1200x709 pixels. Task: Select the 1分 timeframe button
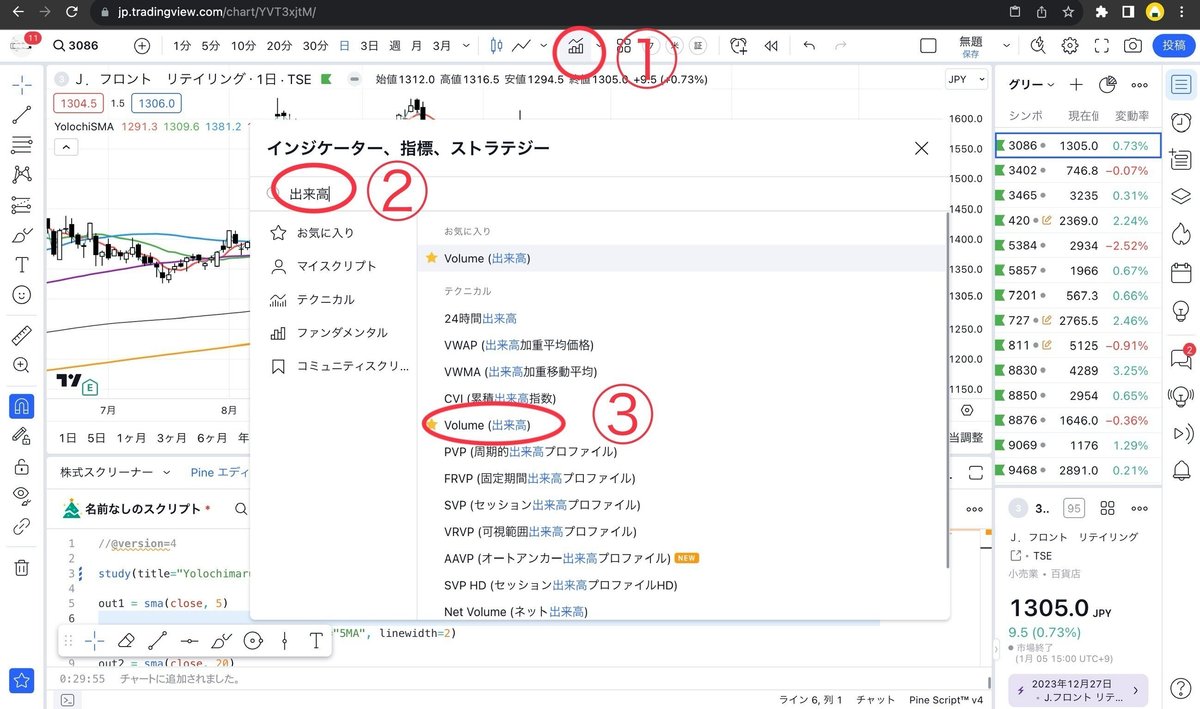(x=182, y=45)
